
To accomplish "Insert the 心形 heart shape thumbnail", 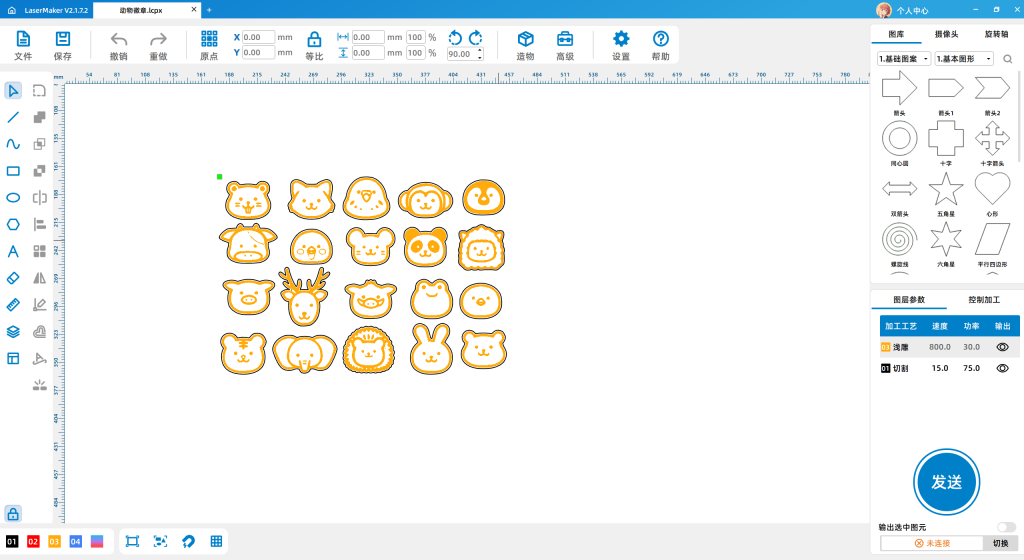I will (992, 189).
